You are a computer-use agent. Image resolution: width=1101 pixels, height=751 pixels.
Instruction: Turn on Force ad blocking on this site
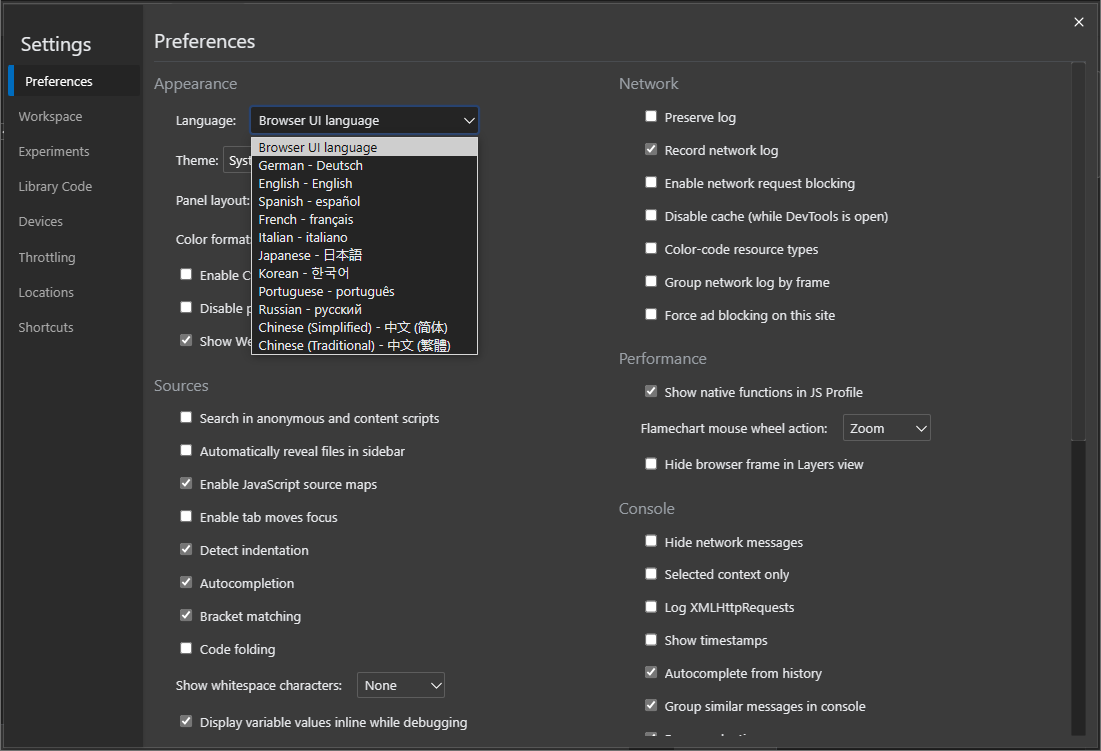pos(651,313)
